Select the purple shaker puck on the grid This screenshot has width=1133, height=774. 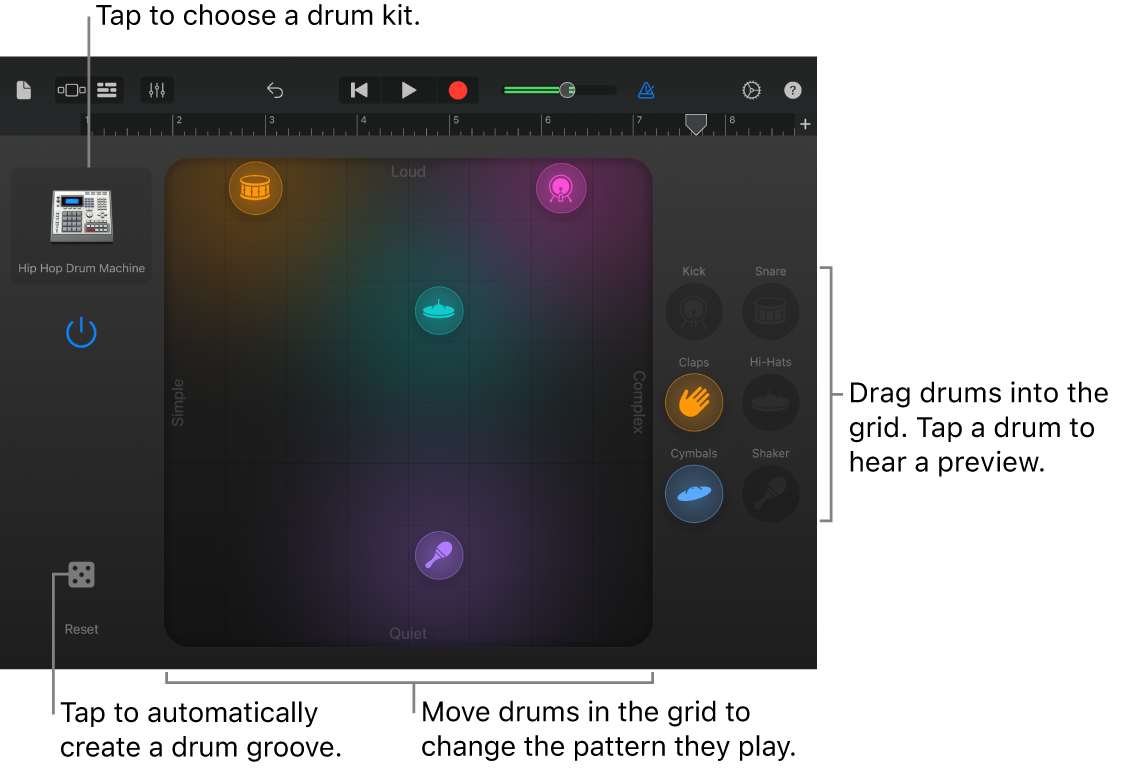(439, 555)
